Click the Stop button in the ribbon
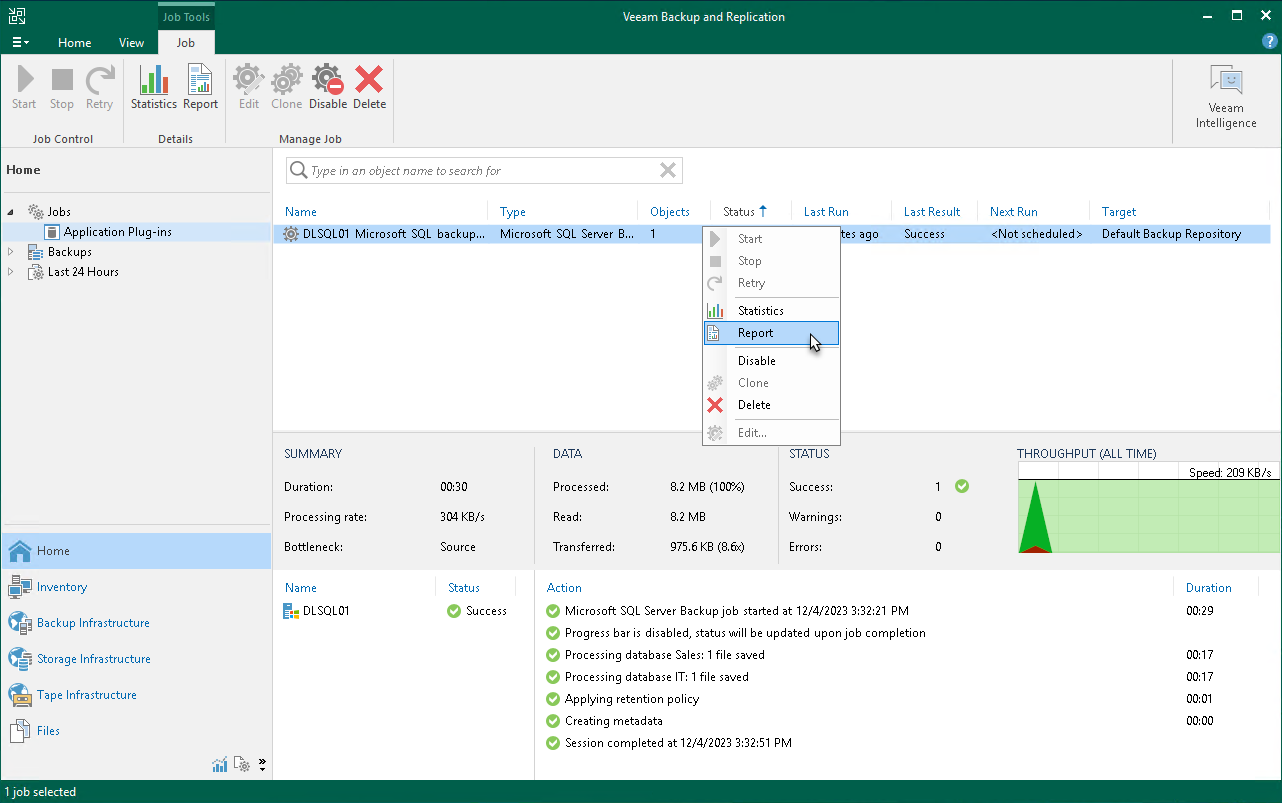The height and width of the screenshot is (803, 1282). (62, 88)
